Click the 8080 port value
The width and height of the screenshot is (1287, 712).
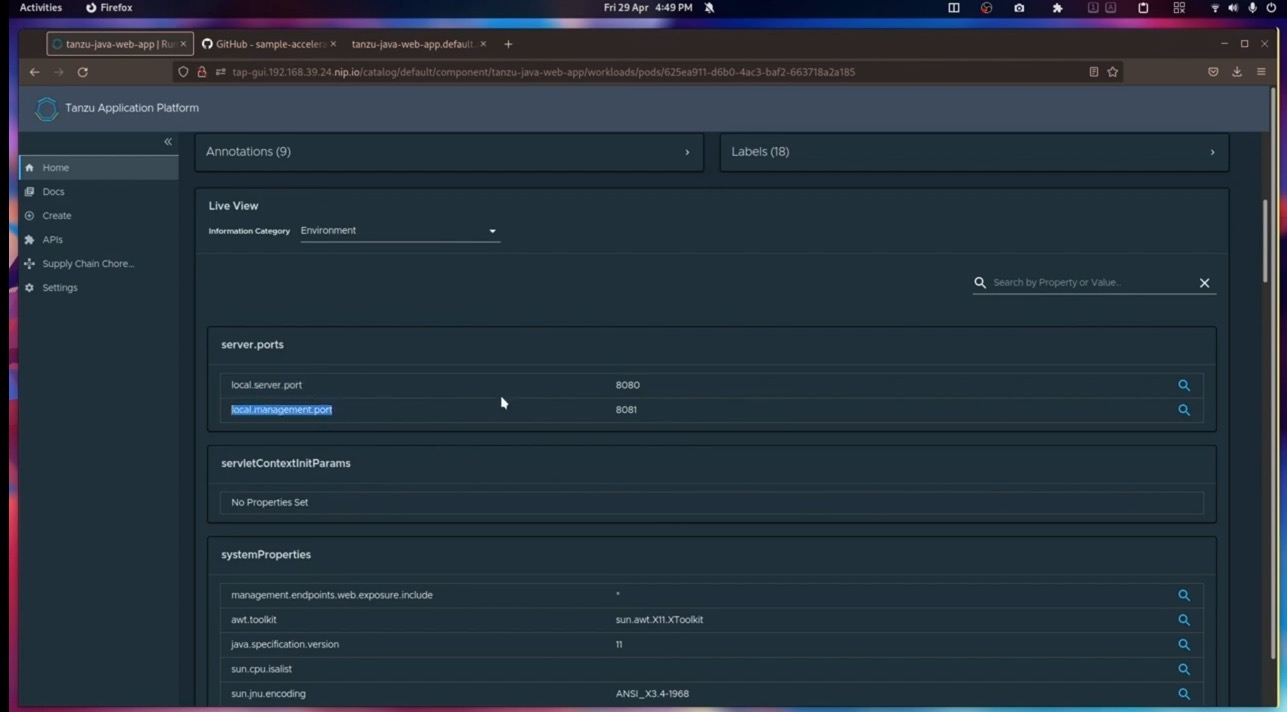[627, 385]
